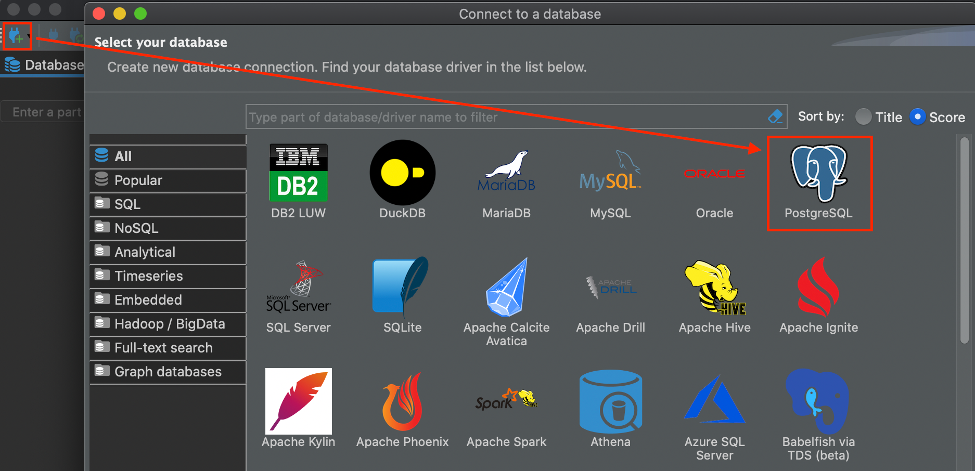
Task: Open the NoSQL category
Action: click(168, 229)
